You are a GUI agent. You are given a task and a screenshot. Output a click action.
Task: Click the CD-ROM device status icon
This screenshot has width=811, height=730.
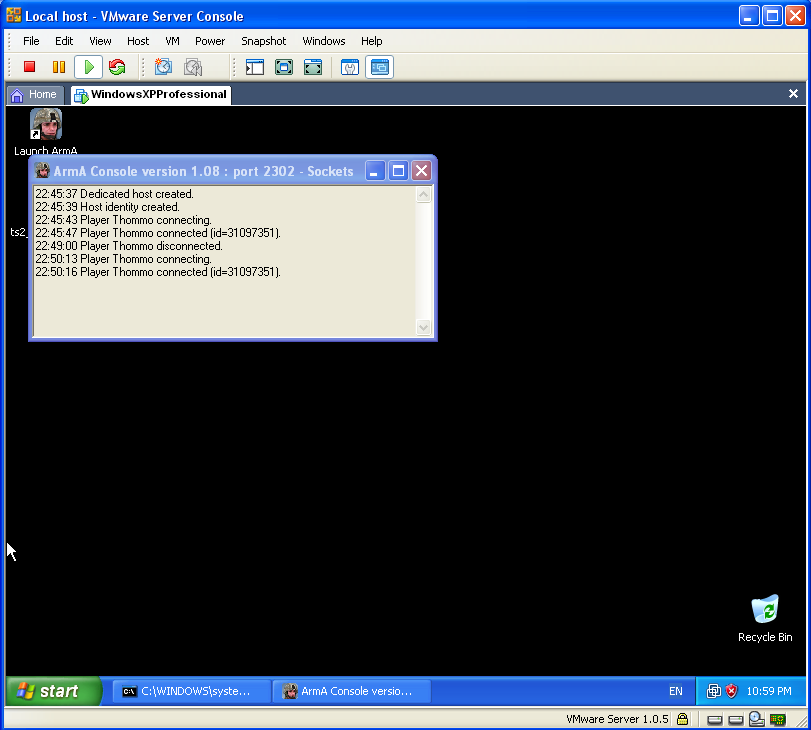[x=756, y=719]
